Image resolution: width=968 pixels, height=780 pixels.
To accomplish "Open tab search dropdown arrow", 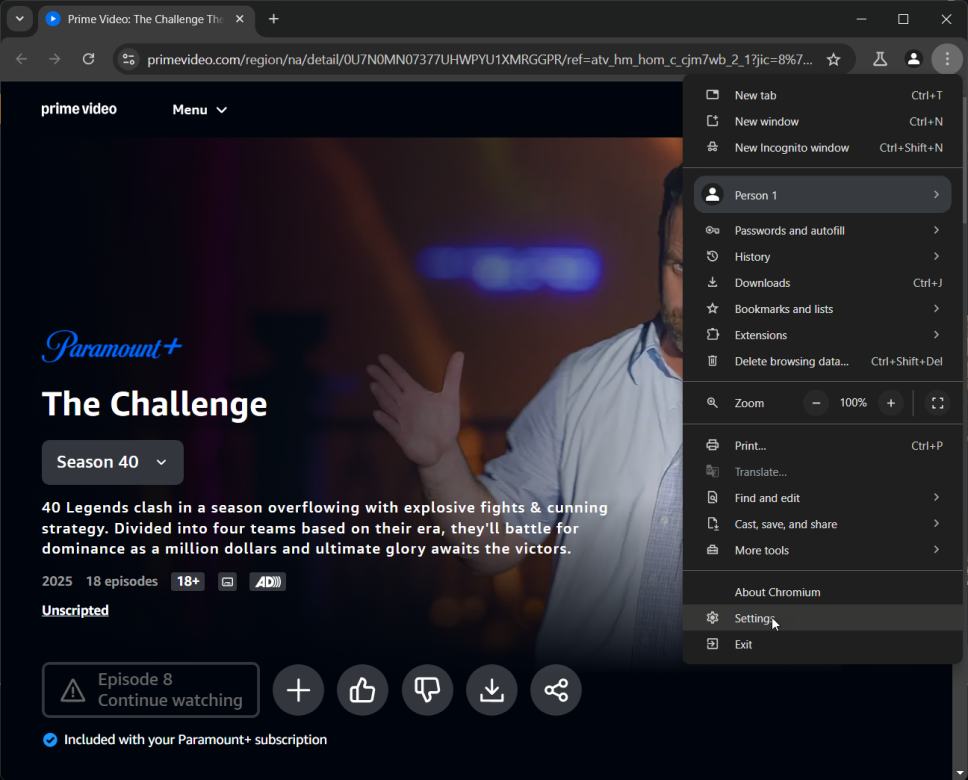I will [20, 19].
